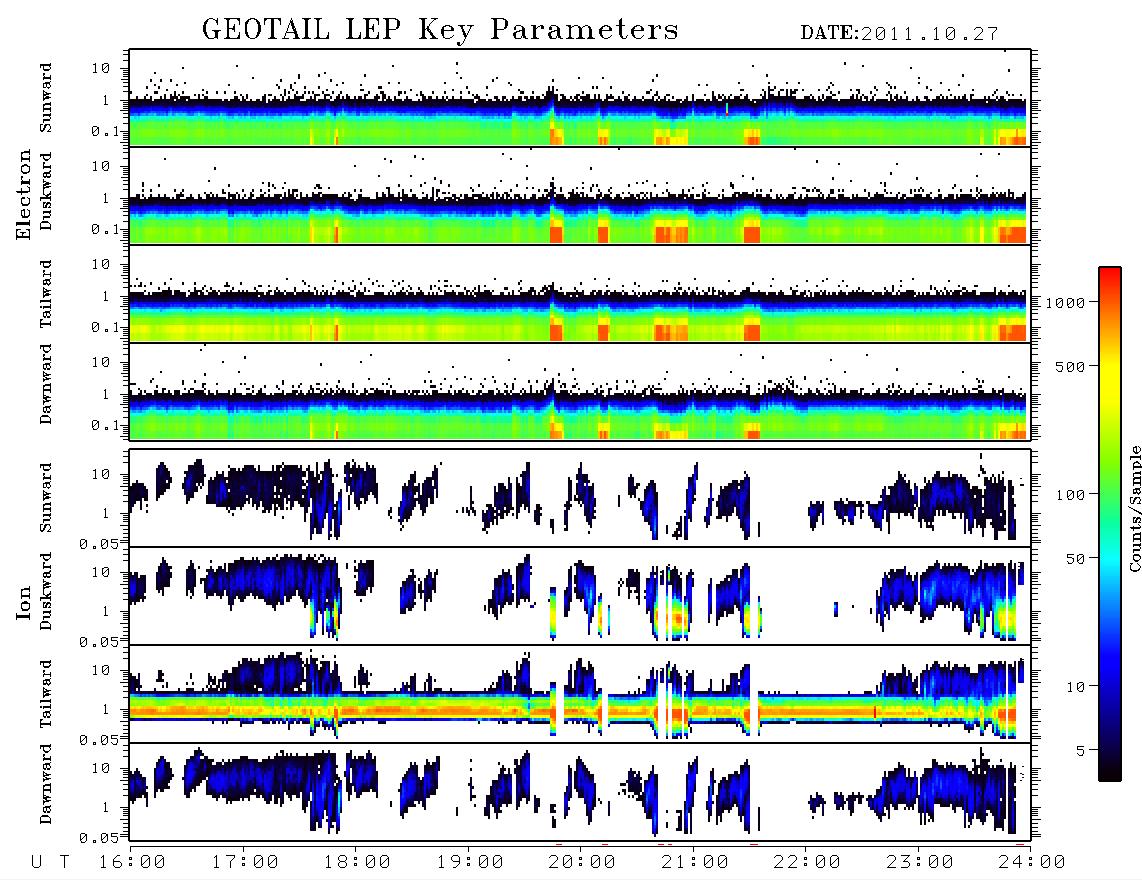Click the '500' colorbar tick value
This screenshot has width=1142, height=880.
(x=1070, y=366)
